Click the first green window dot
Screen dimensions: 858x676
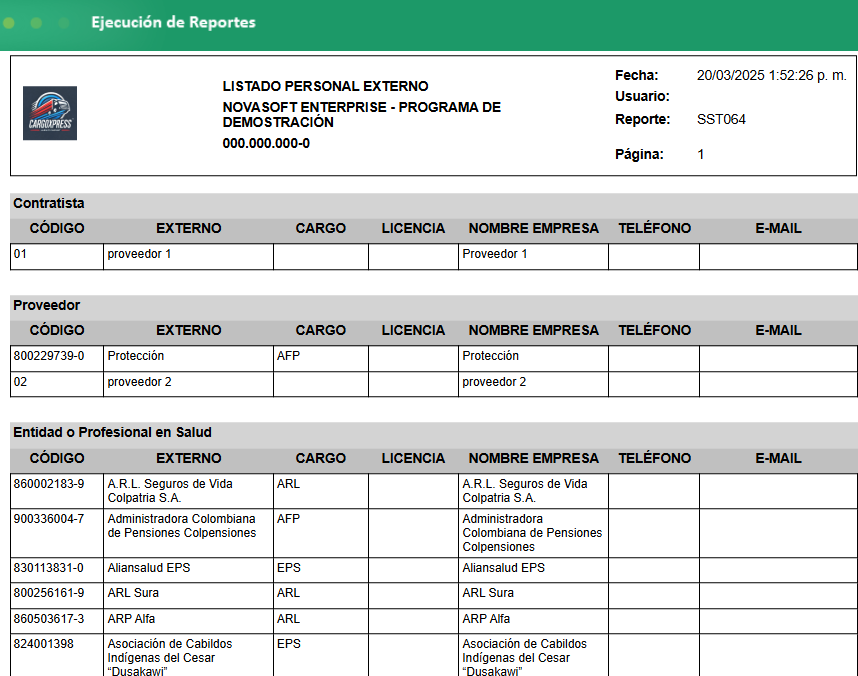click(9, 23)
